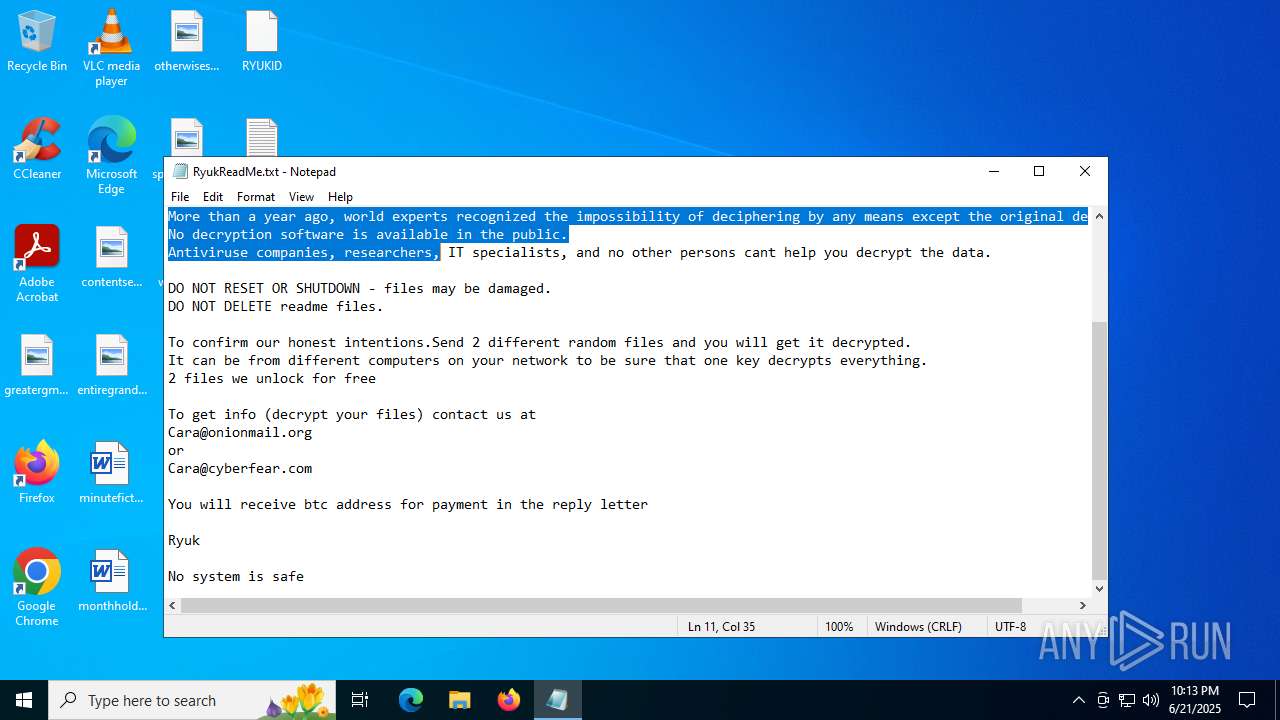Select the greatergm image file icon
Viewport: 1280px width, 720px height.
37,366
